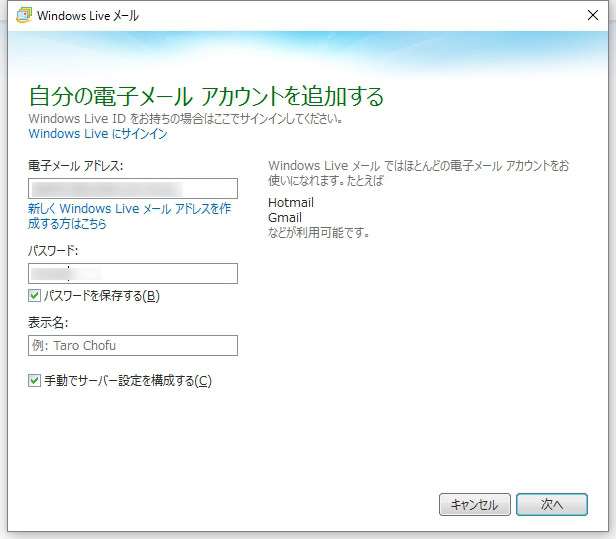Click the パスワード: label text
The width and height of the screenshot is (616, 539).
click(53, 250)
